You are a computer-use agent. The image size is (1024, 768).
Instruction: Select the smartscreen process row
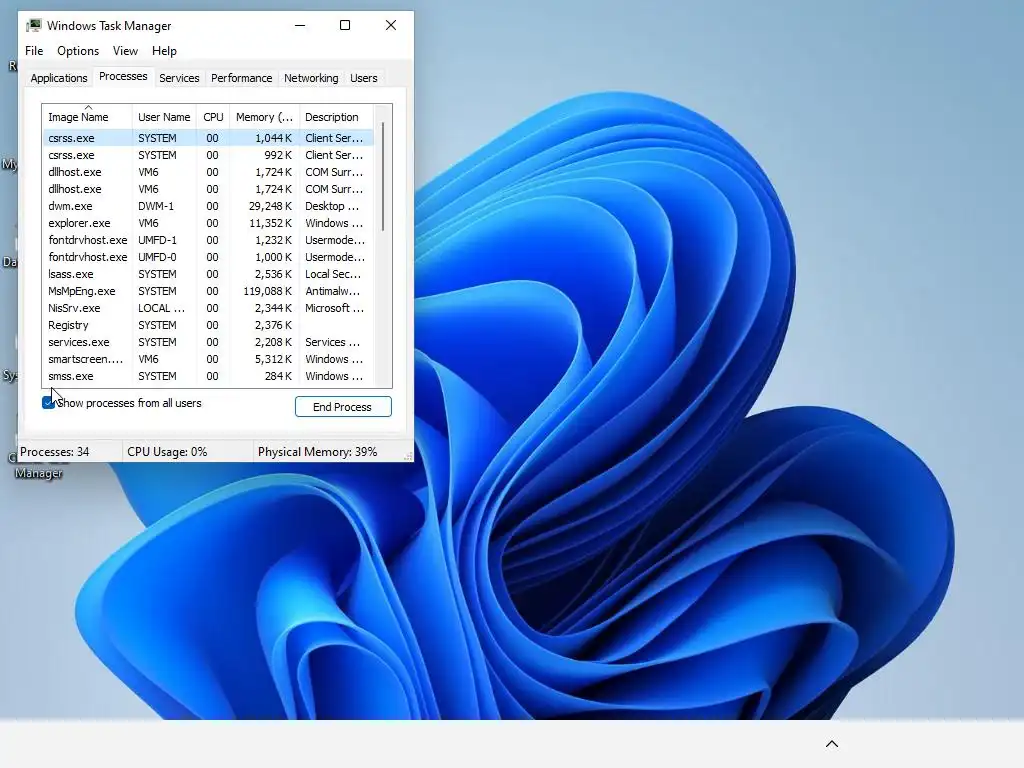point(208,359)
